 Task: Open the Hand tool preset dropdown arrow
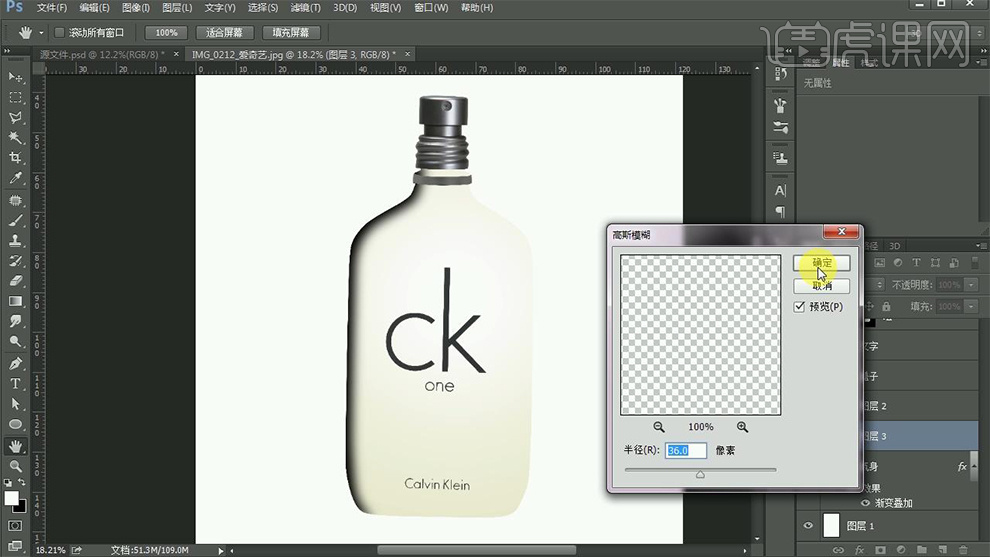tap(41, 33)
